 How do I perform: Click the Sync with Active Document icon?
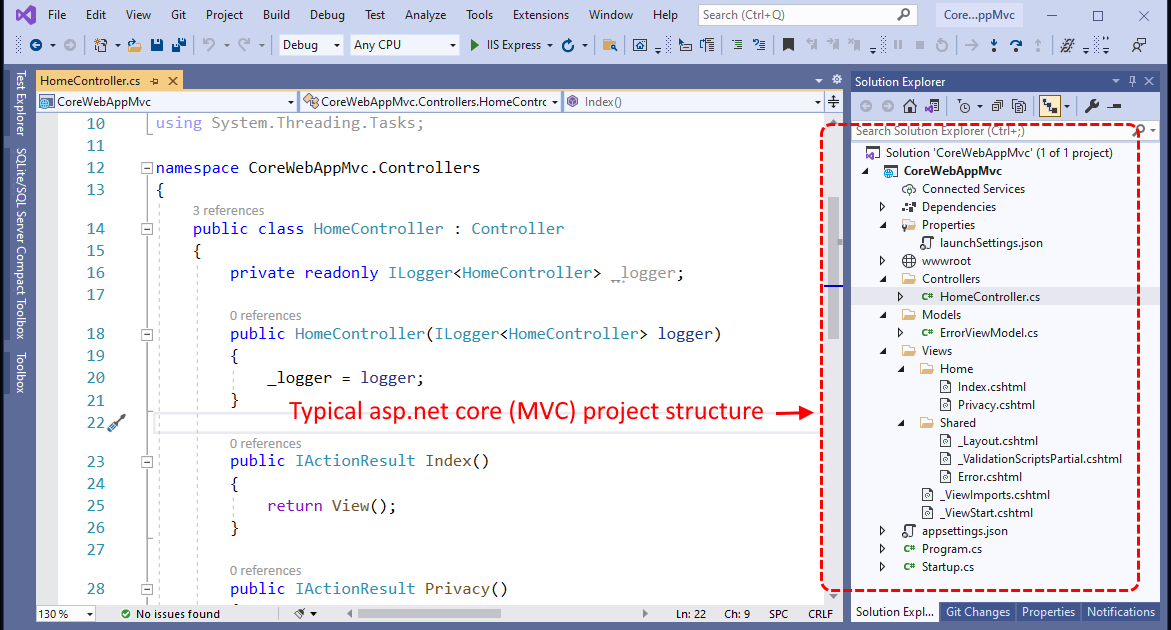(1052, 105)
